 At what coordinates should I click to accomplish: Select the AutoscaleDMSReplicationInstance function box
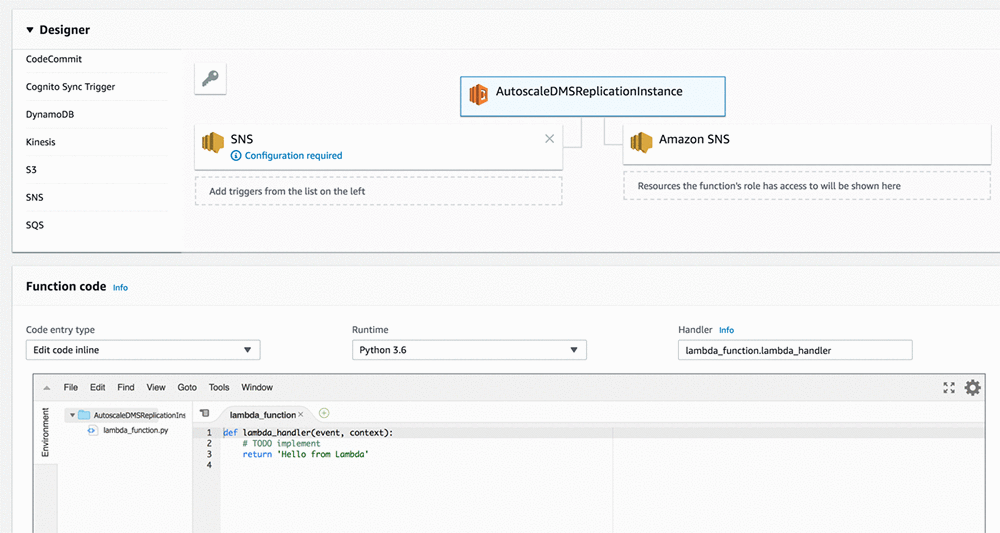coord(592,96)
